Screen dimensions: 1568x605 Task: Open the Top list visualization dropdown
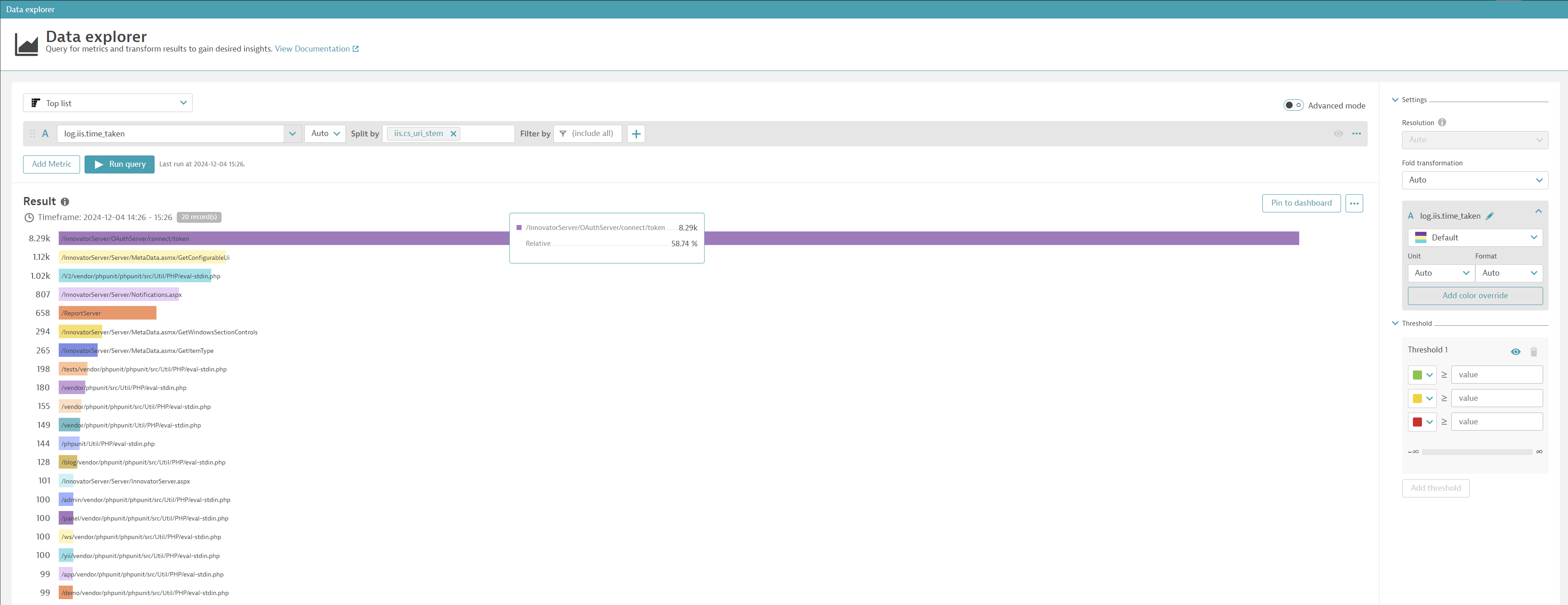[108, 103]
